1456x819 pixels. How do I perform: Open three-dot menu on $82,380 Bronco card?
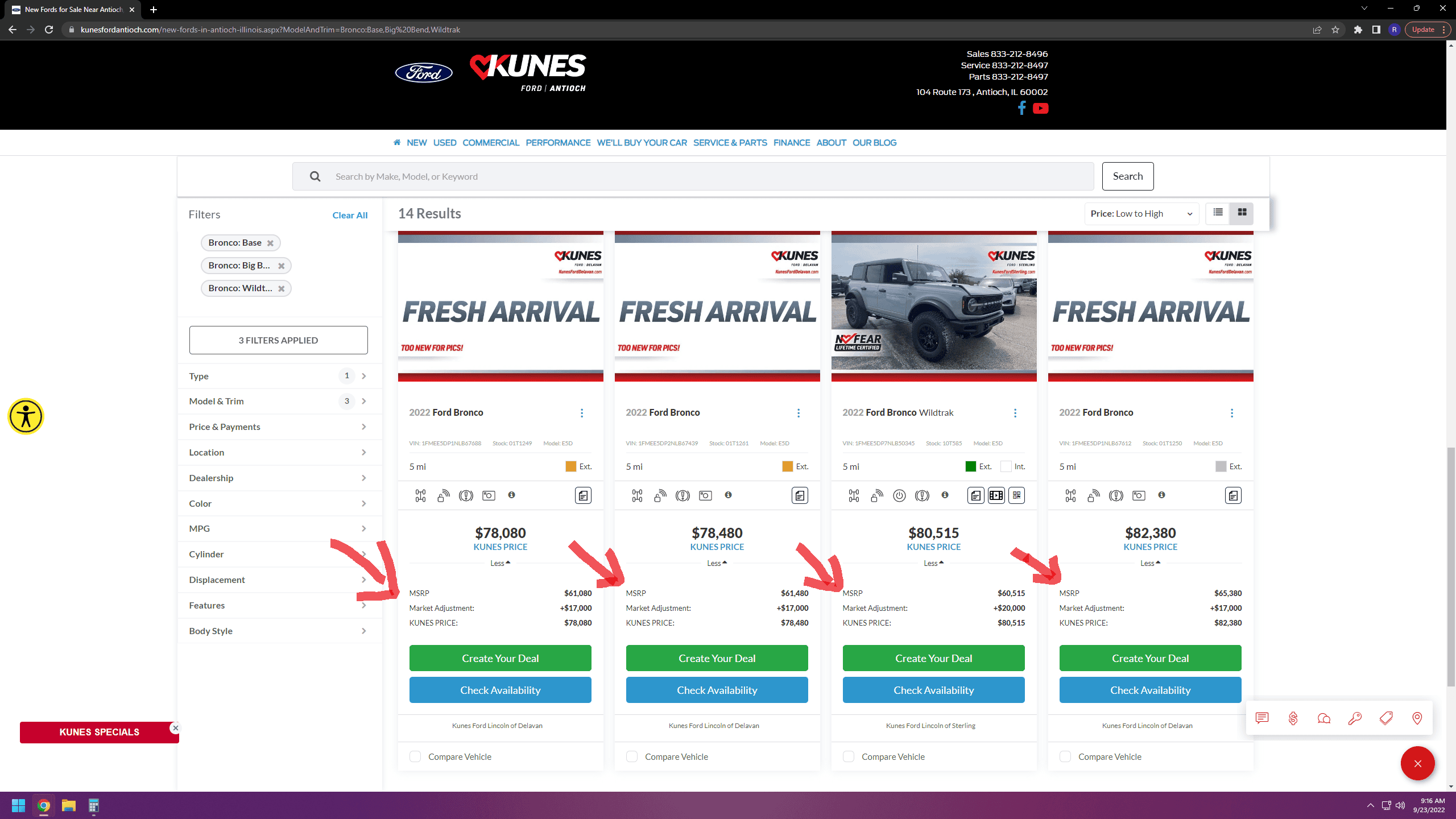click(x=1232, y=413)
